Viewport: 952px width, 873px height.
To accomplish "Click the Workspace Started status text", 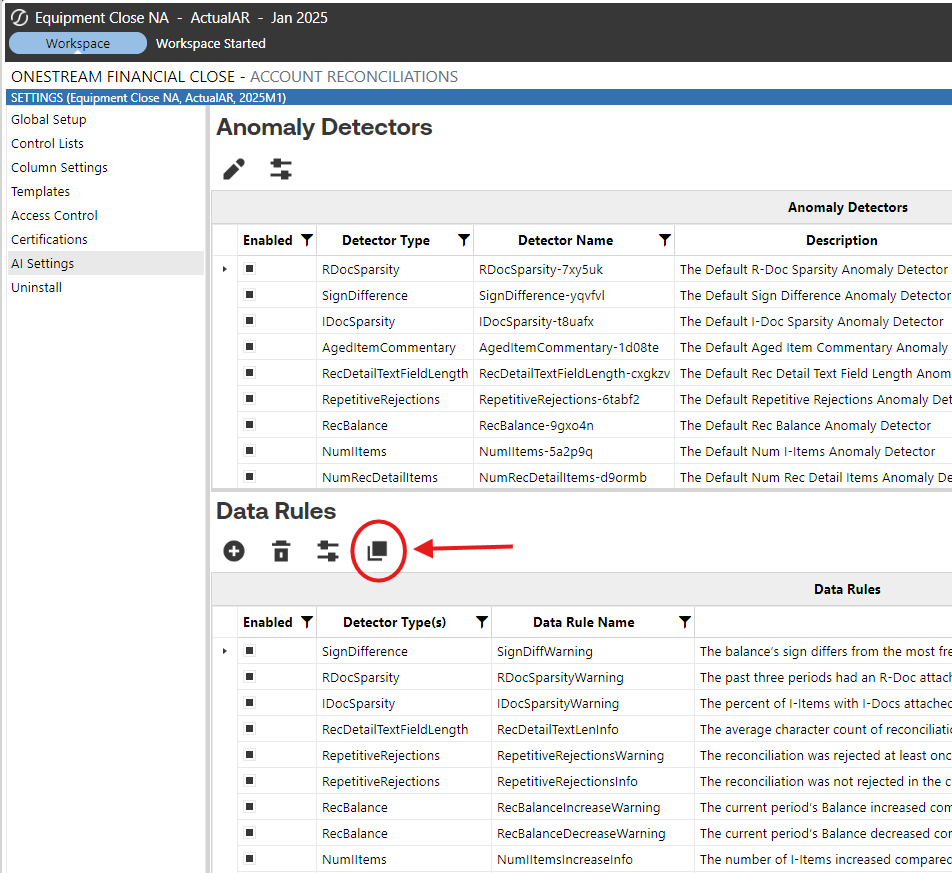I will pyautogui.click(x=211, y=44).
